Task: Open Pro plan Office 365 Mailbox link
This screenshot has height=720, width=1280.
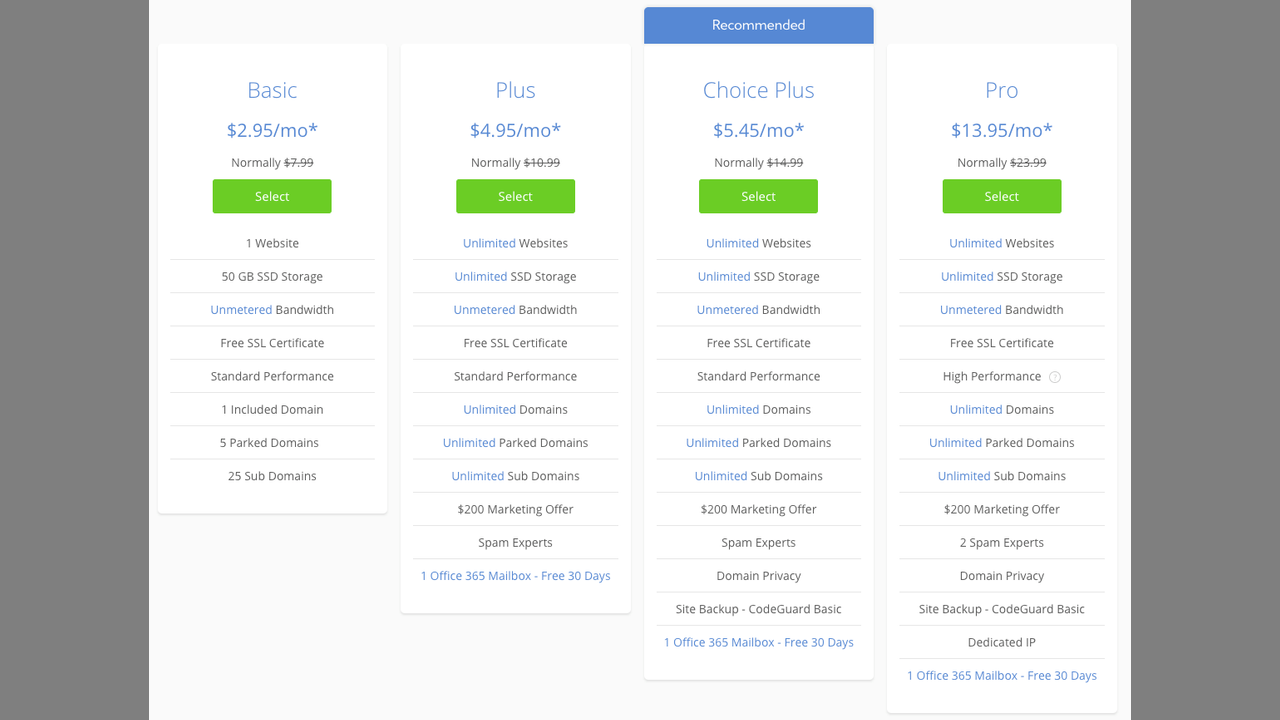Action: click(x=1001, y=676)
